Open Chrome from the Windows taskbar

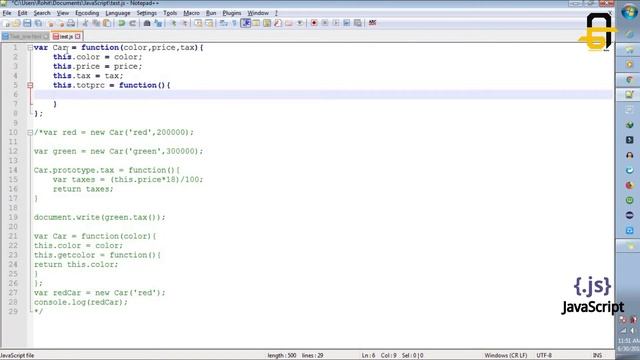point(629,80)
